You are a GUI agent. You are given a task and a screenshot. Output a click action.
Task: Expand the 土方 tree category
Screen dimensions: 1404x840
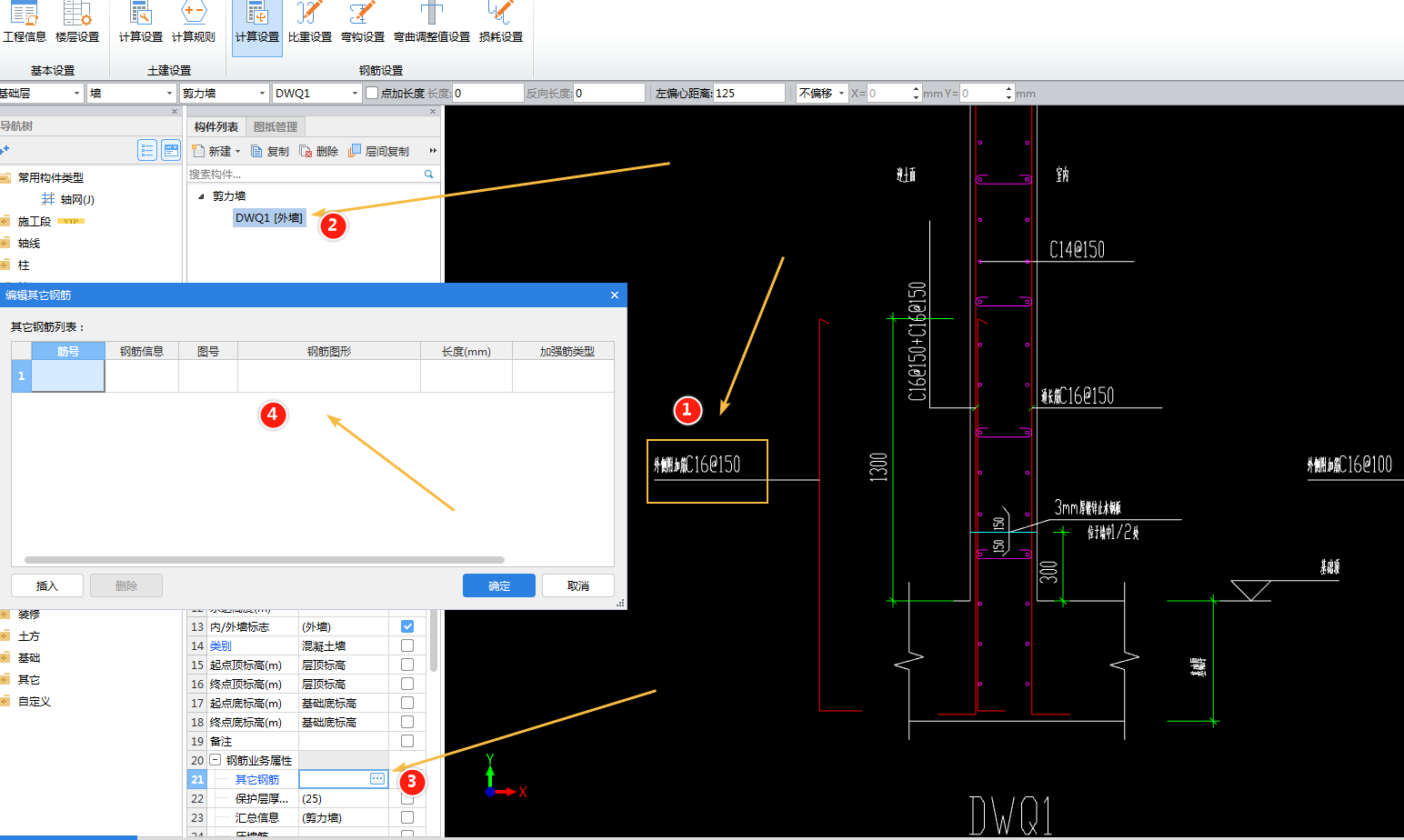tap(5, 635)
